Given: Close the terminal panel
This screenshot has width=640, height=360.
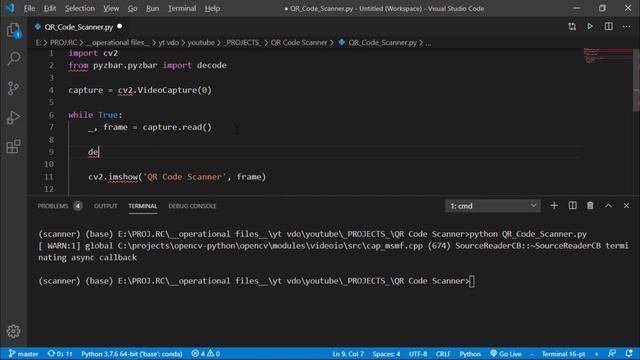Looking at the screenshot, I should coord(626,206).
